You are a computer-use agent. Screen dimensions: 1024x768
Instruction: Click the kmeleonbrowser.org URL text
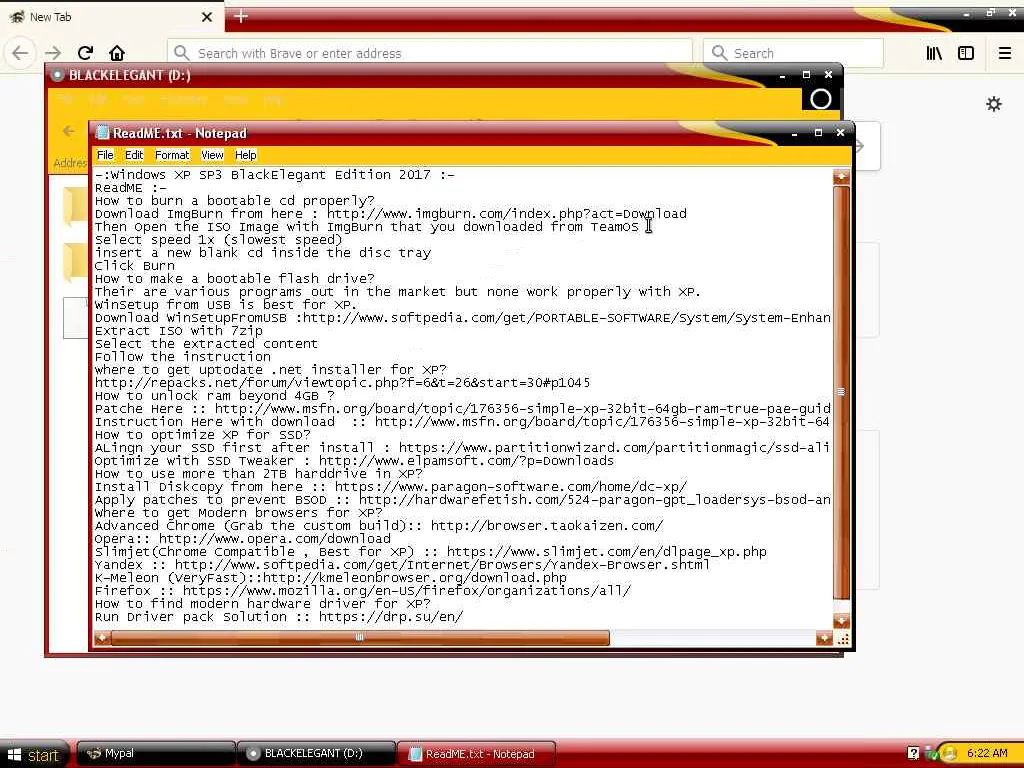tap(415, 578)
